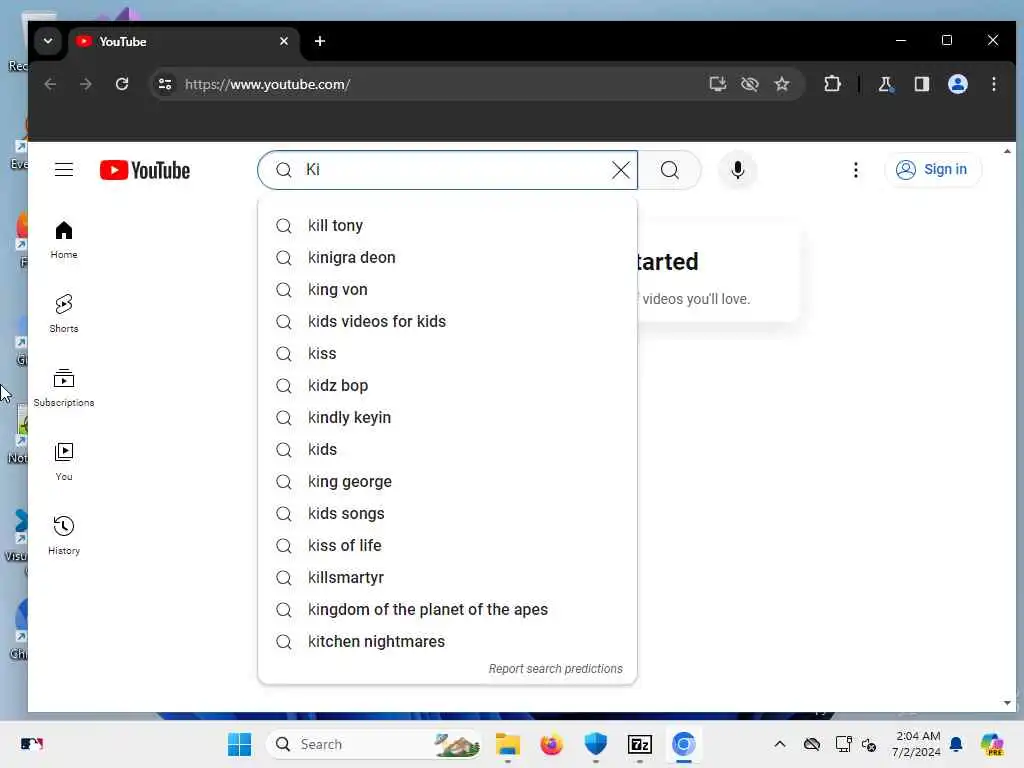Open site information icon in address bar
1024x768 pixels.
165,84
